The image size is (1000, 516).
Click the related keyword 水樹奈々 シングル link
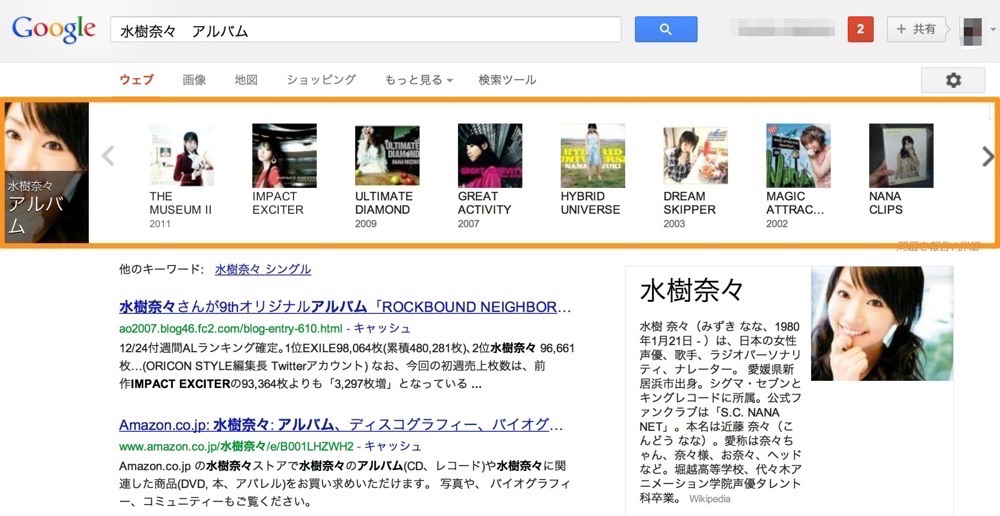(263, 269)
